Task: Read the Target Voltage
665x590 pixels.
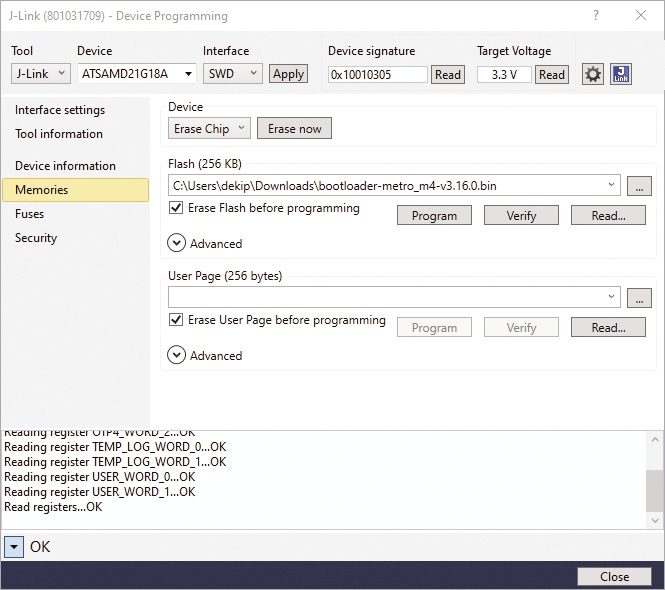Action: (552, 75)
